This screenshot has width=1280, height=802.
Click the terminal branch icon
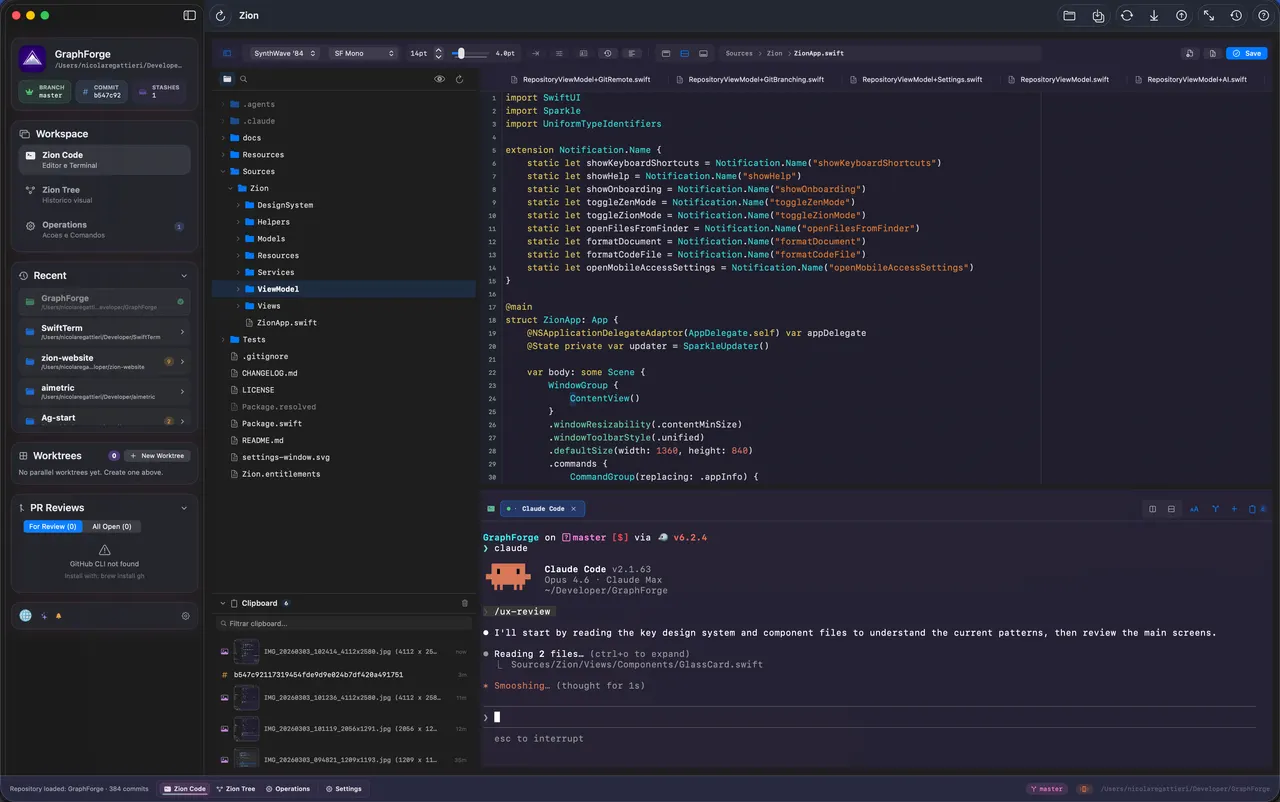click(1215, 509)
